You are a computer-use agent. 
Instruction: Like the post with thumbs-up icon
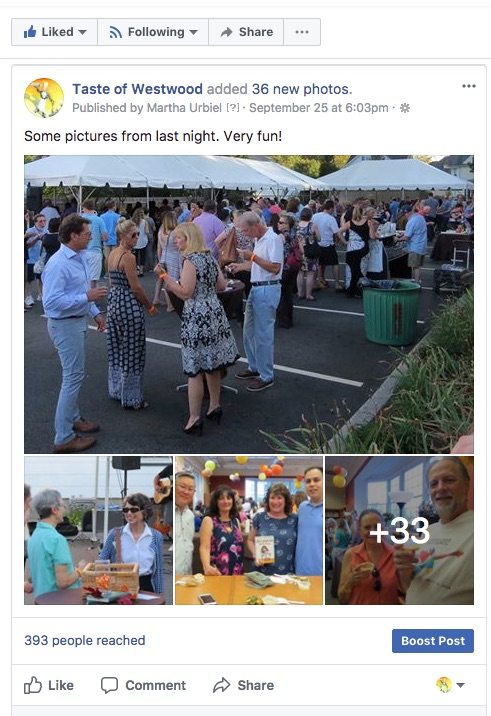(48, 685)
